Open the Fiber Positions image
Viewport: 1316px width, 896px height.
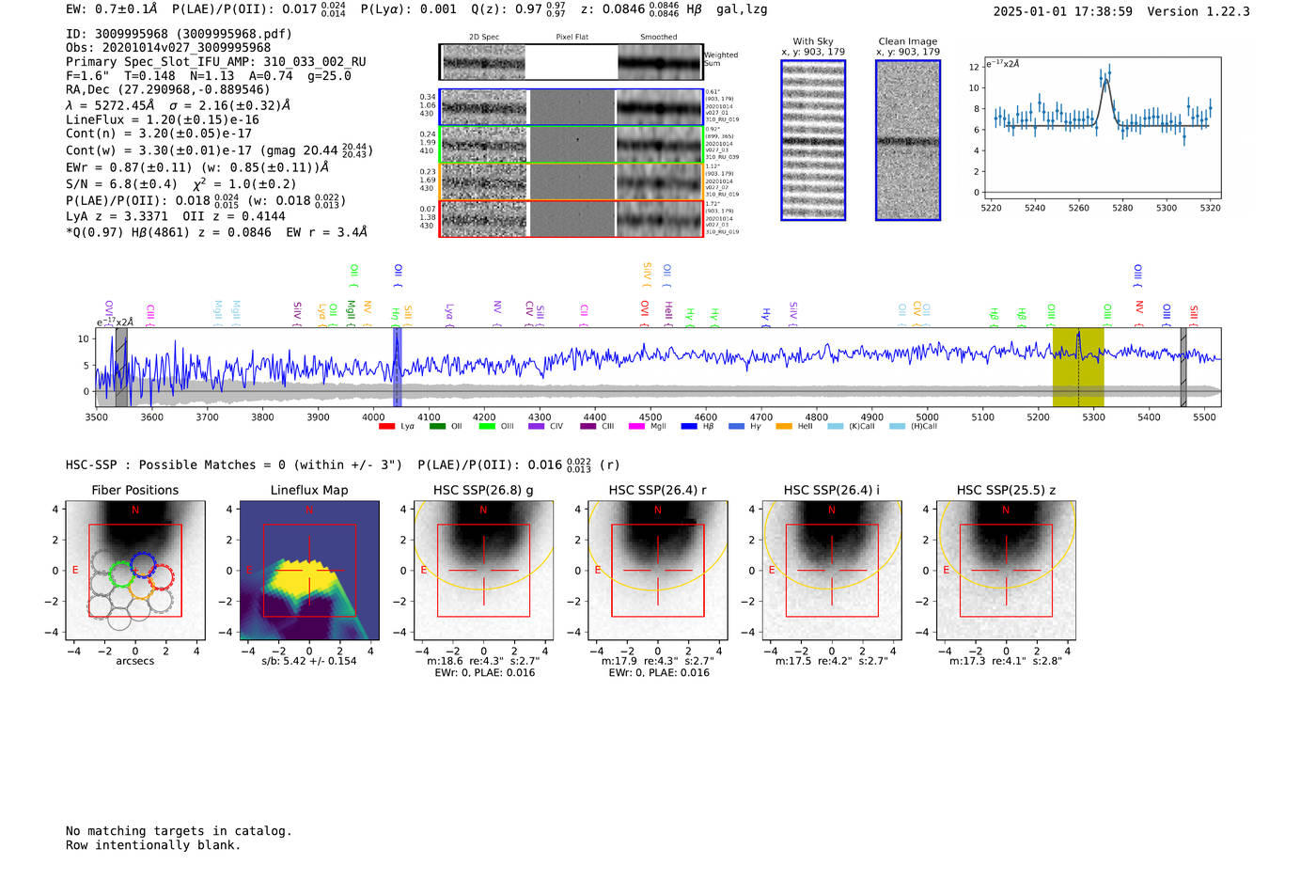[x=135, y=571]
